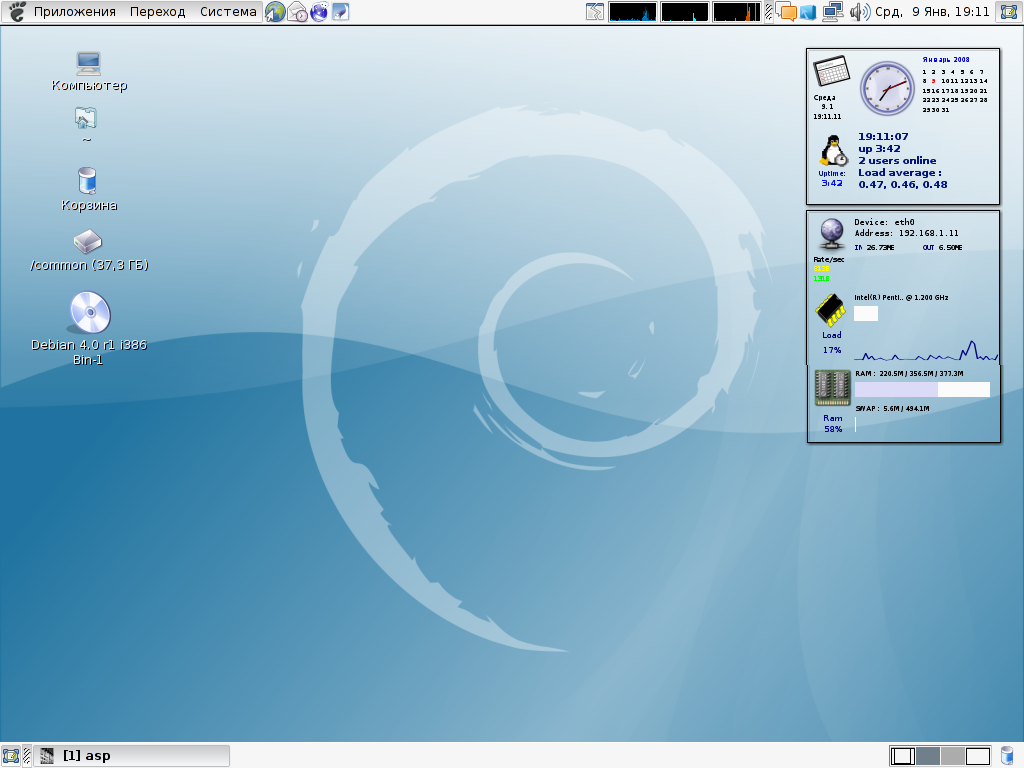Click the calendar icon in desktop widget

(x=831, y=71)
